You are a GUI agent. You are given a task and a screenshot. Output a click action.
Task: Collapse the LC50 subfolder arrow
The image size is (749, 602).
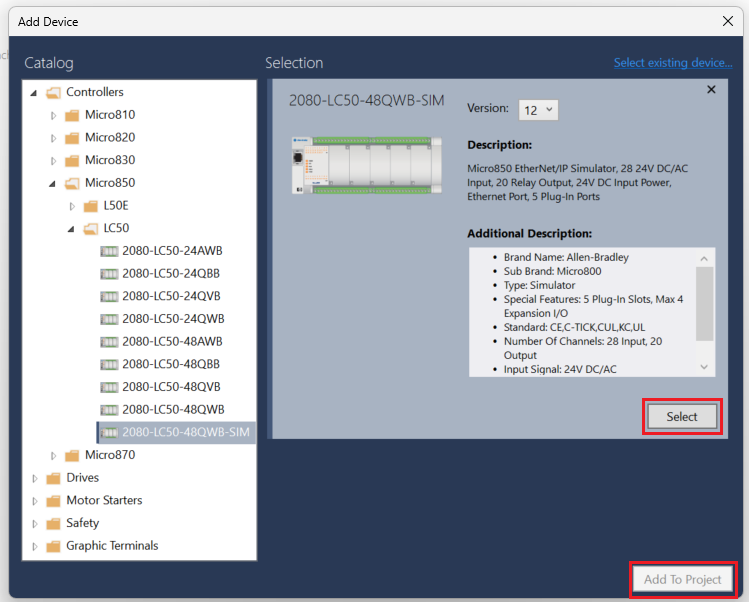(x=71, y=229)
